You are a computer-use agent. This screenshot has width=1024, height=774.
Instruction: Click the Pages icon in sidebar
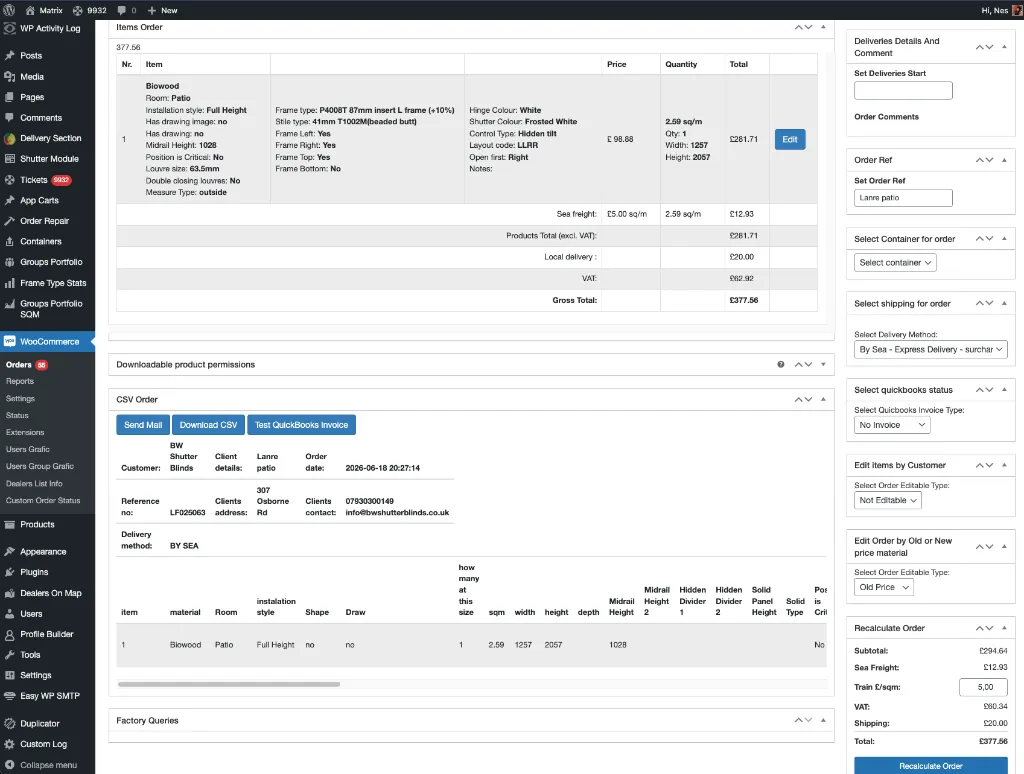9,97
